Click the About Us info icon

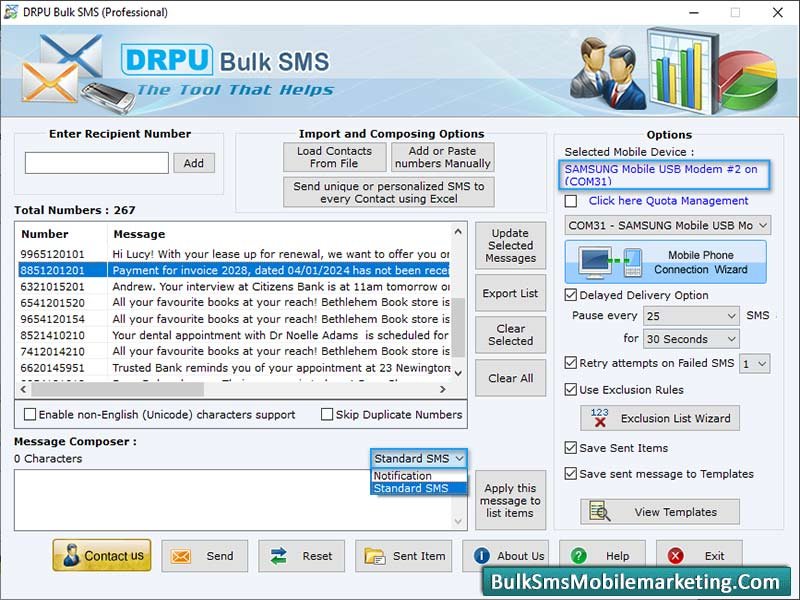coord(482,556)
